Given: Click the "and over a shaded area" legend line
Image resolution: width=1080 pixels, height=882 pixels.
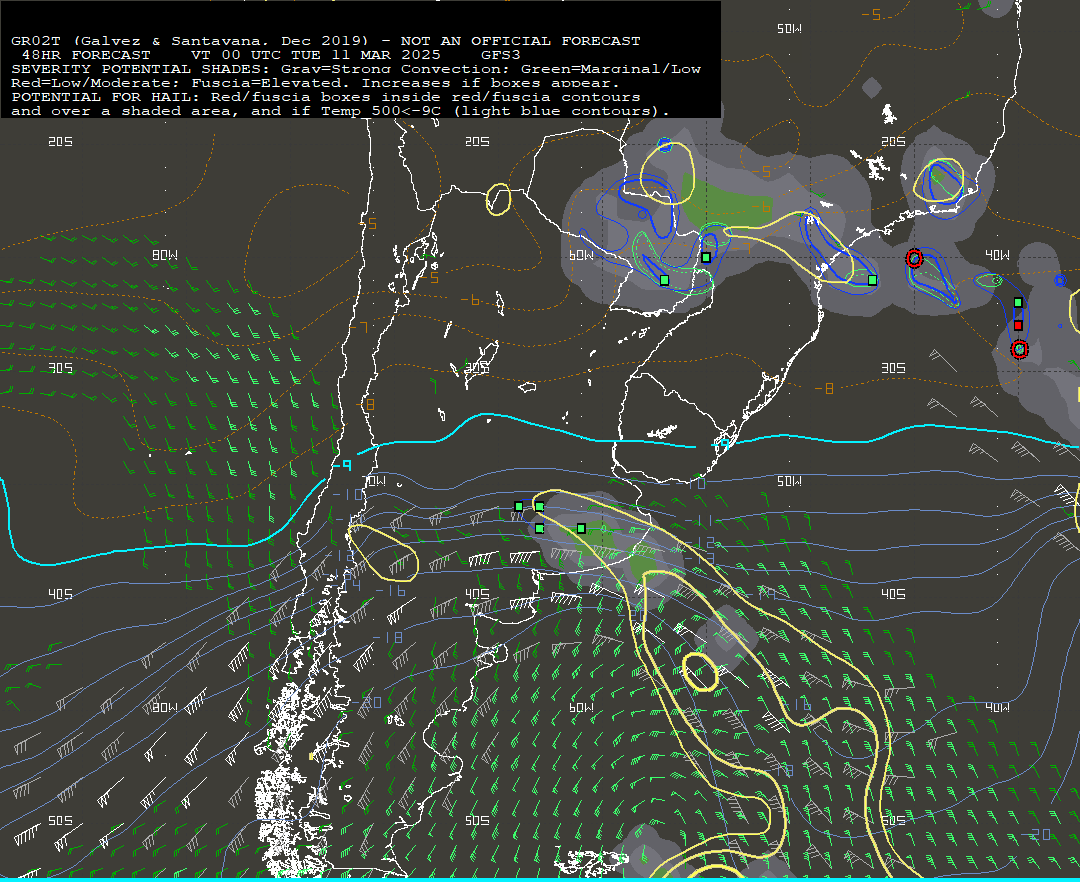Looking at the screenshot, I should 340,111.
